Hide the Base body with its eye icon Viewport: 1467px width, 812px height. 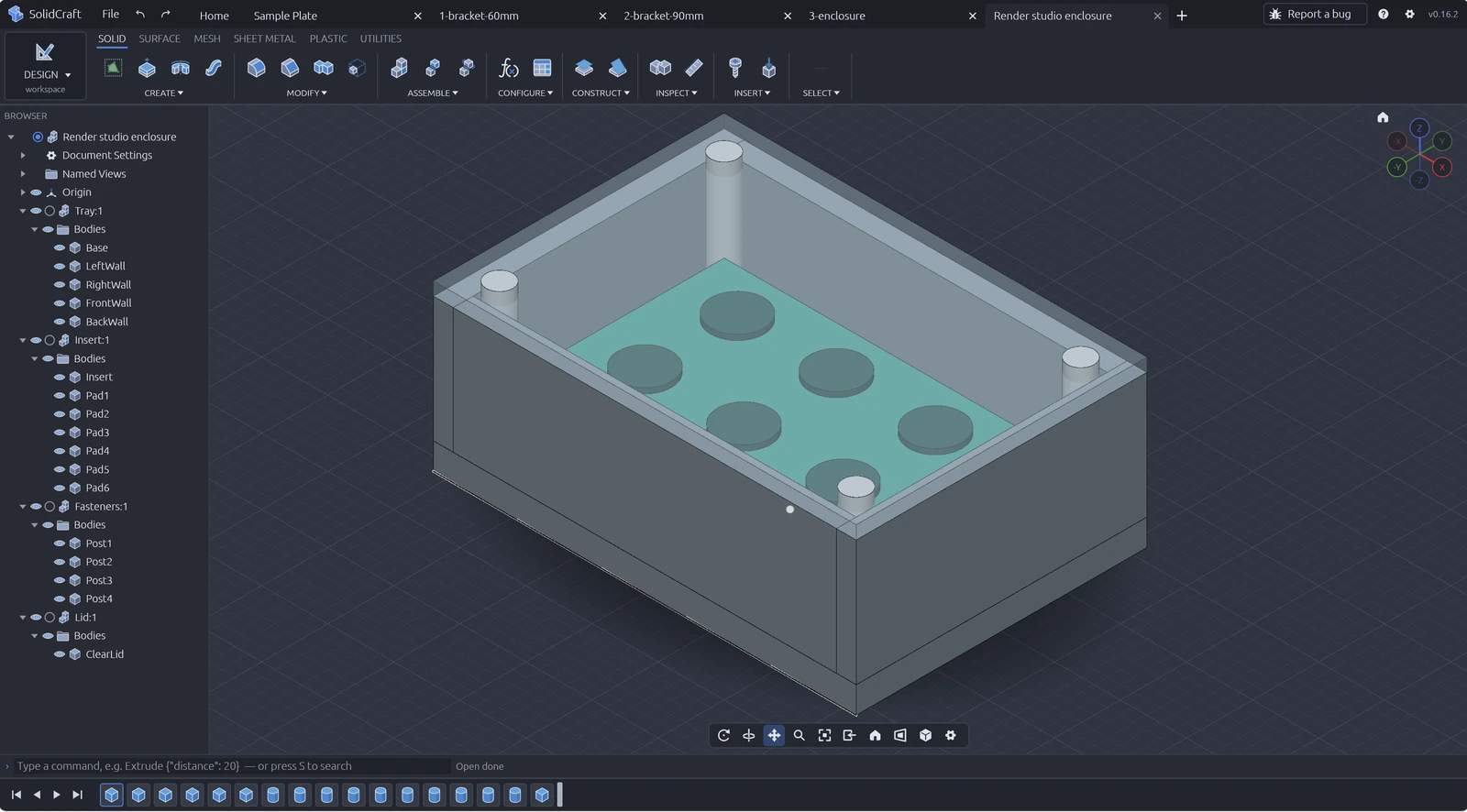(60, 247)
